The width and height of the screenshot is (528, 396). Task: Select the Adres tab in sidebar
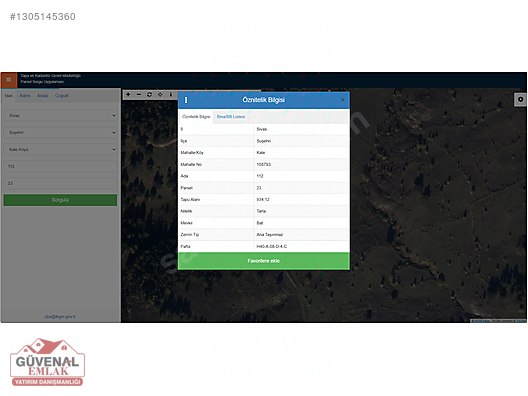25,96
